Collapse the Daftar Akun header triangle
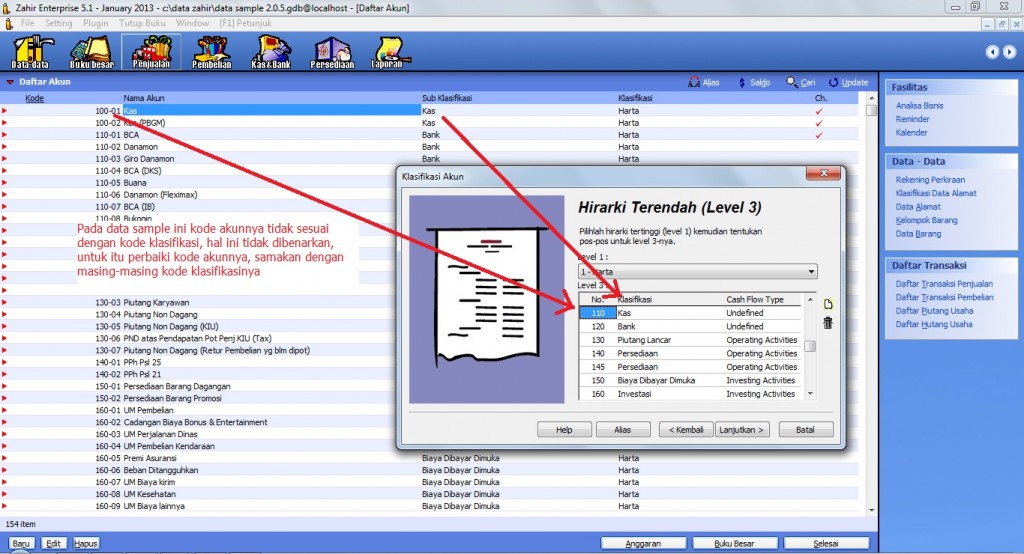The image size is (1024, 554). pyautogui.click(x=10, y=82)
